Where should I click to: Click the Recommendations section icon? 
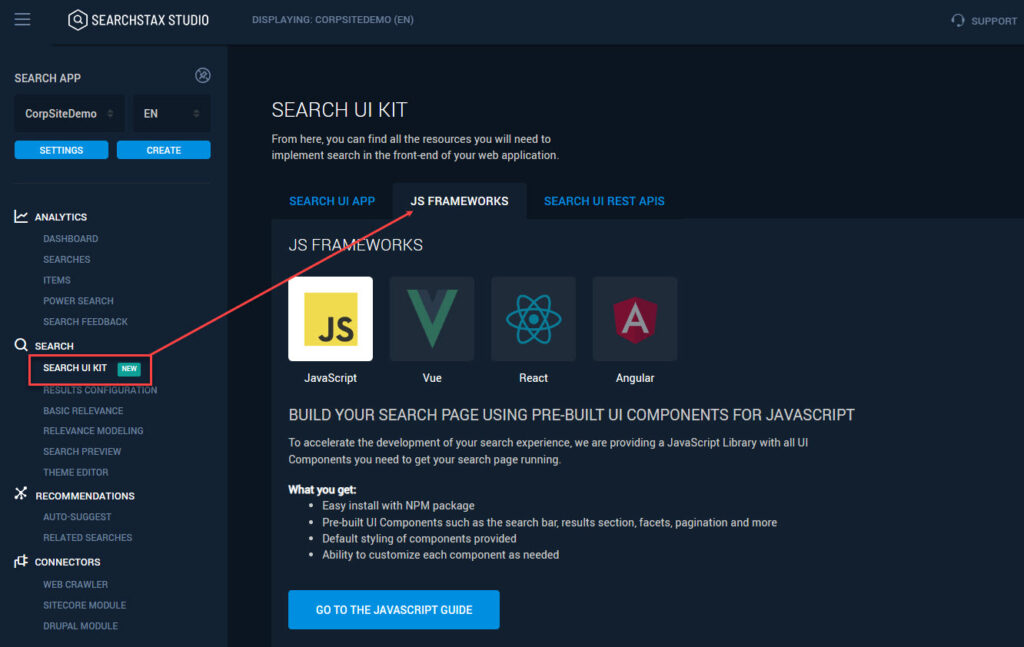point(21,494)
